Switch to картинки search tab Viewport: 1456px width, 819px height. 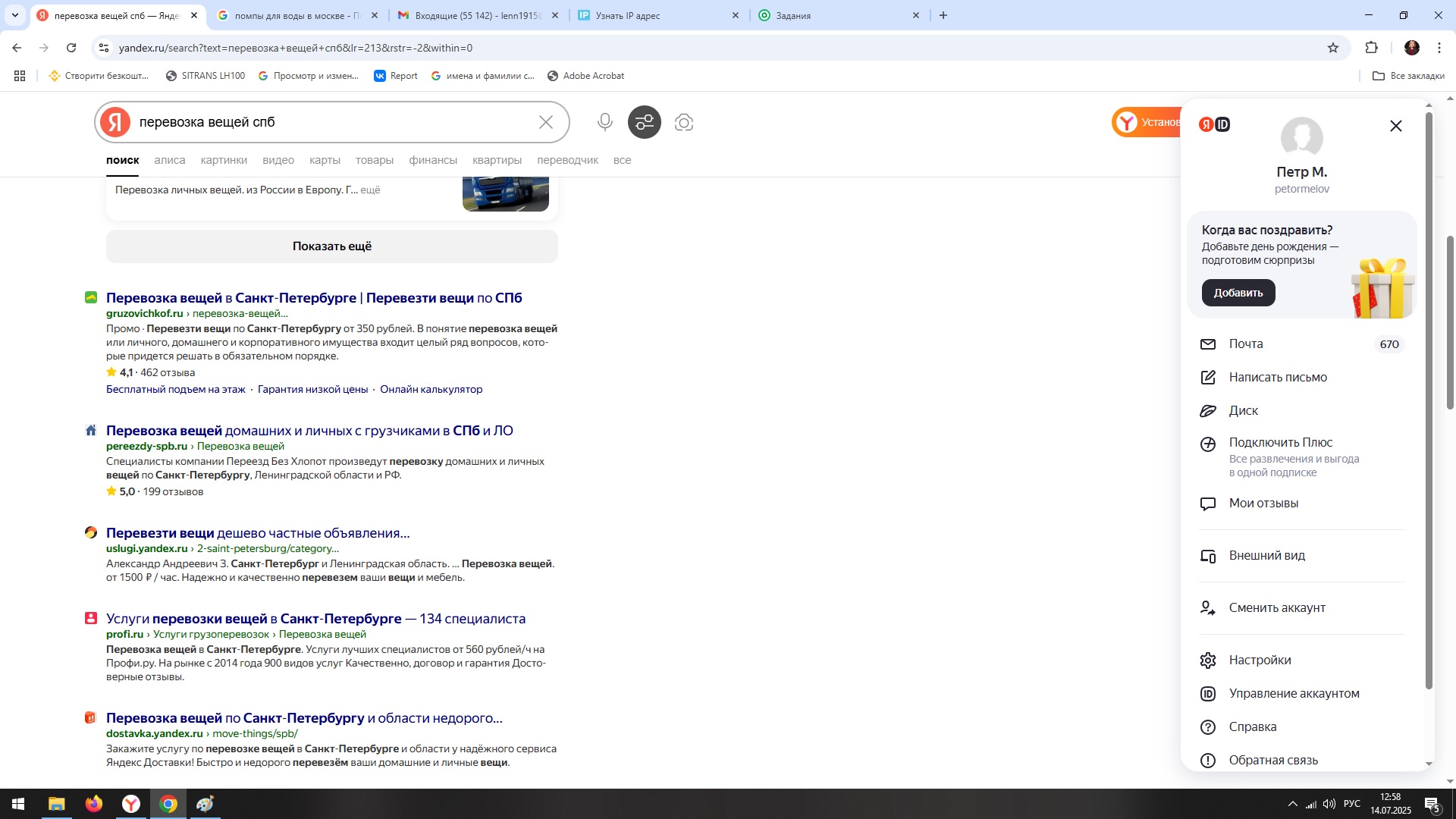tap(224, 160)
